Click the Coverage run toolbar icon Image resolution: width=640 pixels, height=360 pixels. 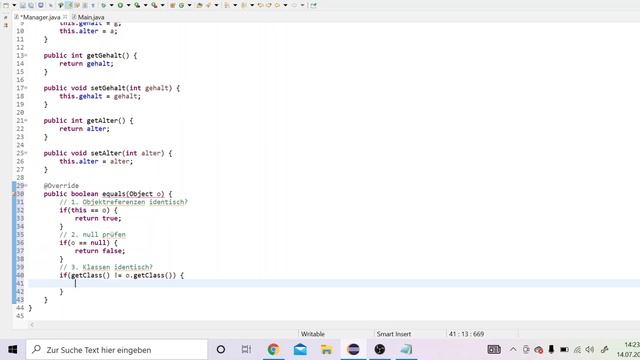[x=137, y=5]
